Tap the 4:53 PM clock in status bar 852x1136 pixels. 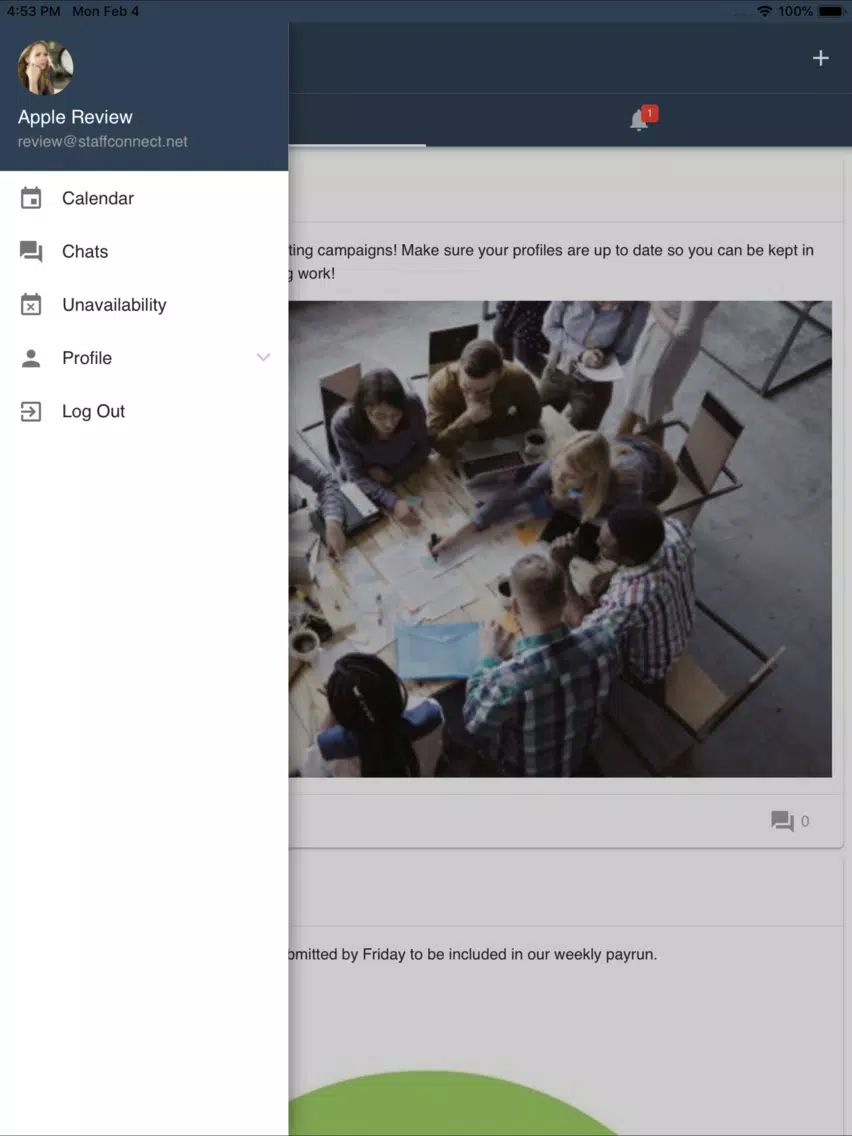(33, 11)
